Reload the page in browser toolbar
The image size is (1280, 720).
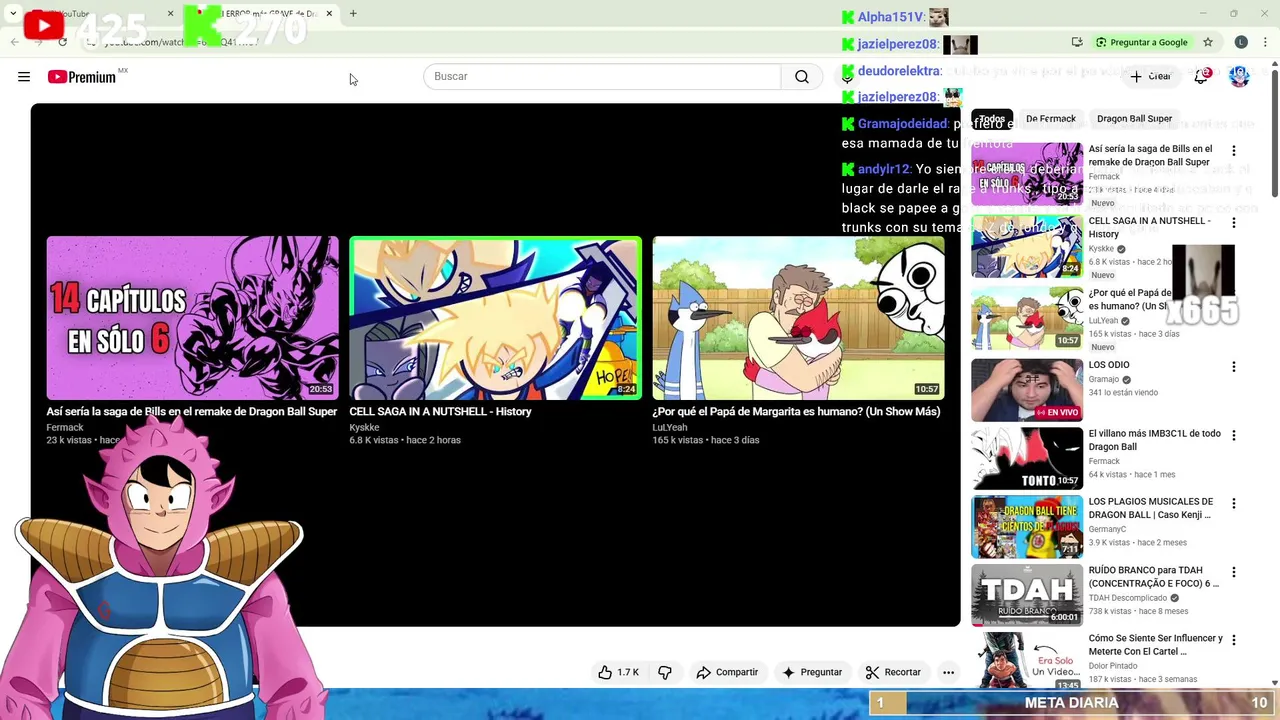(x=62, y=42)
